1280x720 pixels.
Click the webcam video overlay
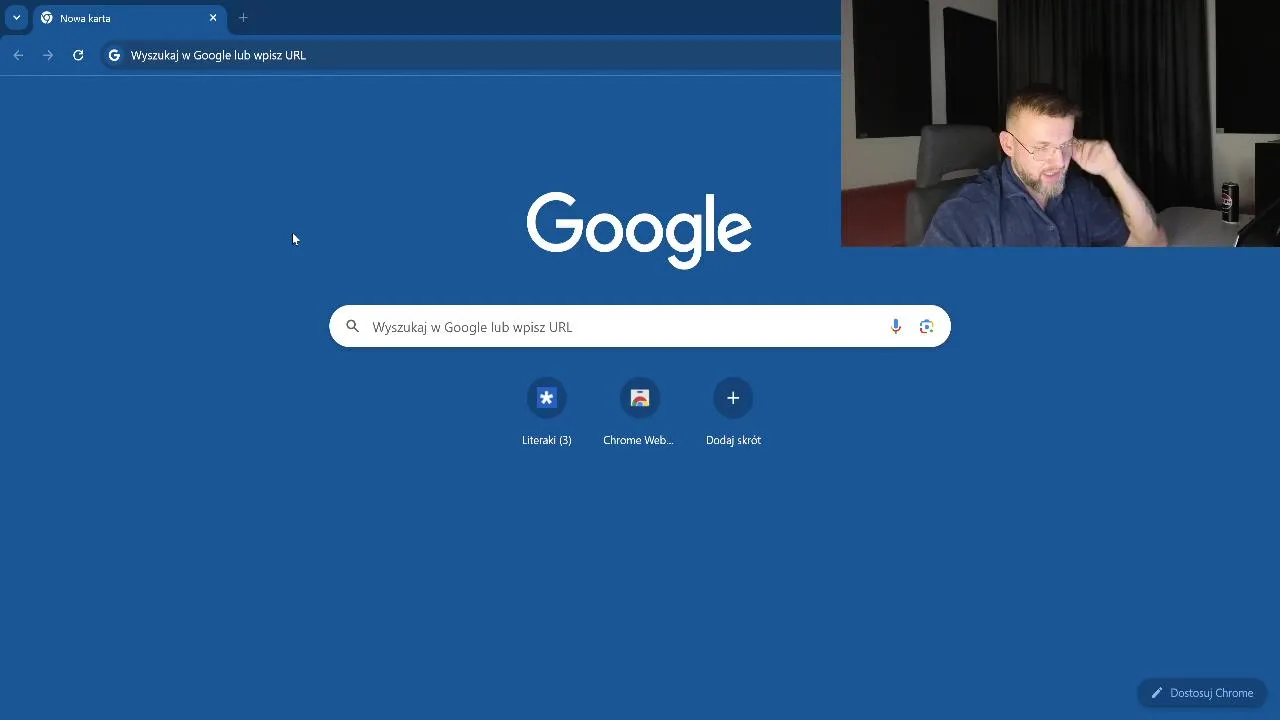1060,123
